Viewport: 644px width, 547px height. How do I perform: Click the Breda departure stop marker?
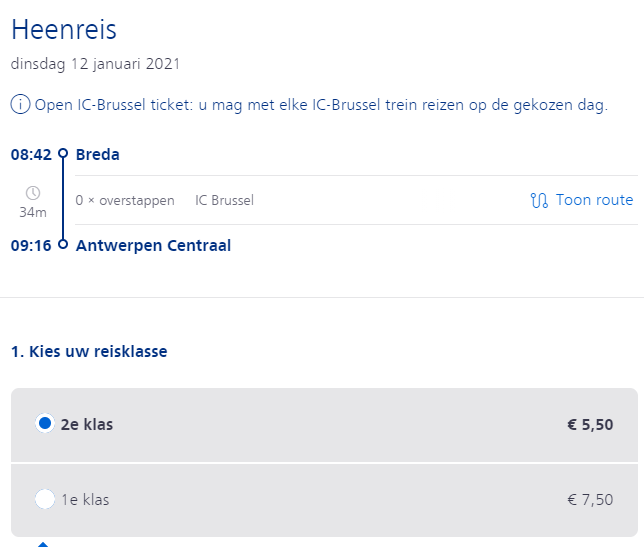(x=63, y=154)
